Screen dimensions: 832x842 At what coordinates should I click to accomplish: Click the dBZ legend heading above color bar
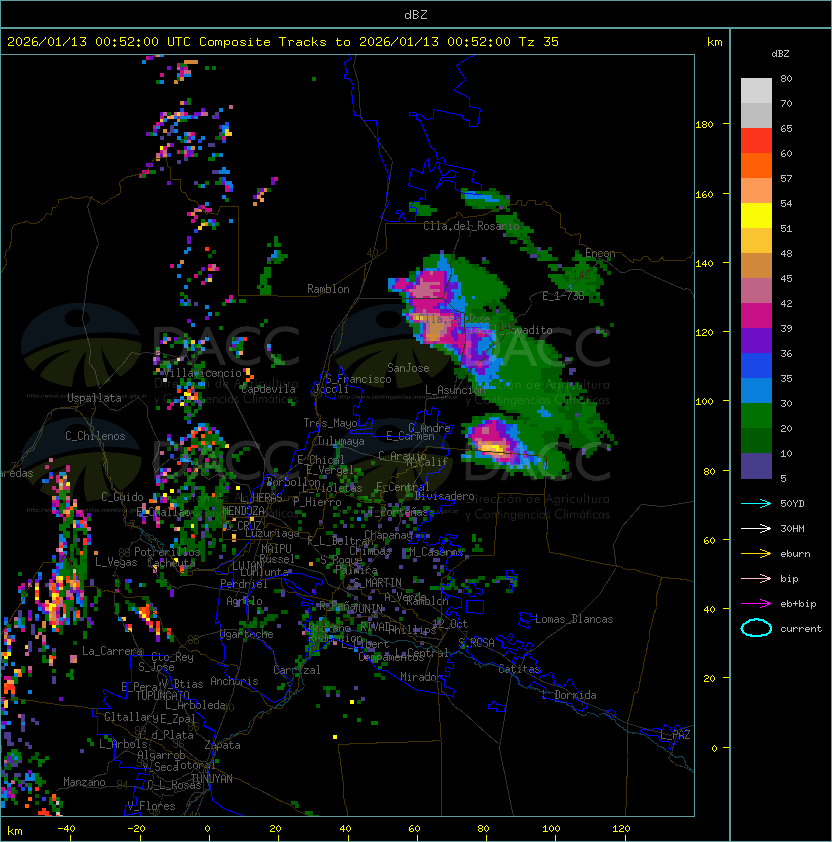tap(780, 54)
